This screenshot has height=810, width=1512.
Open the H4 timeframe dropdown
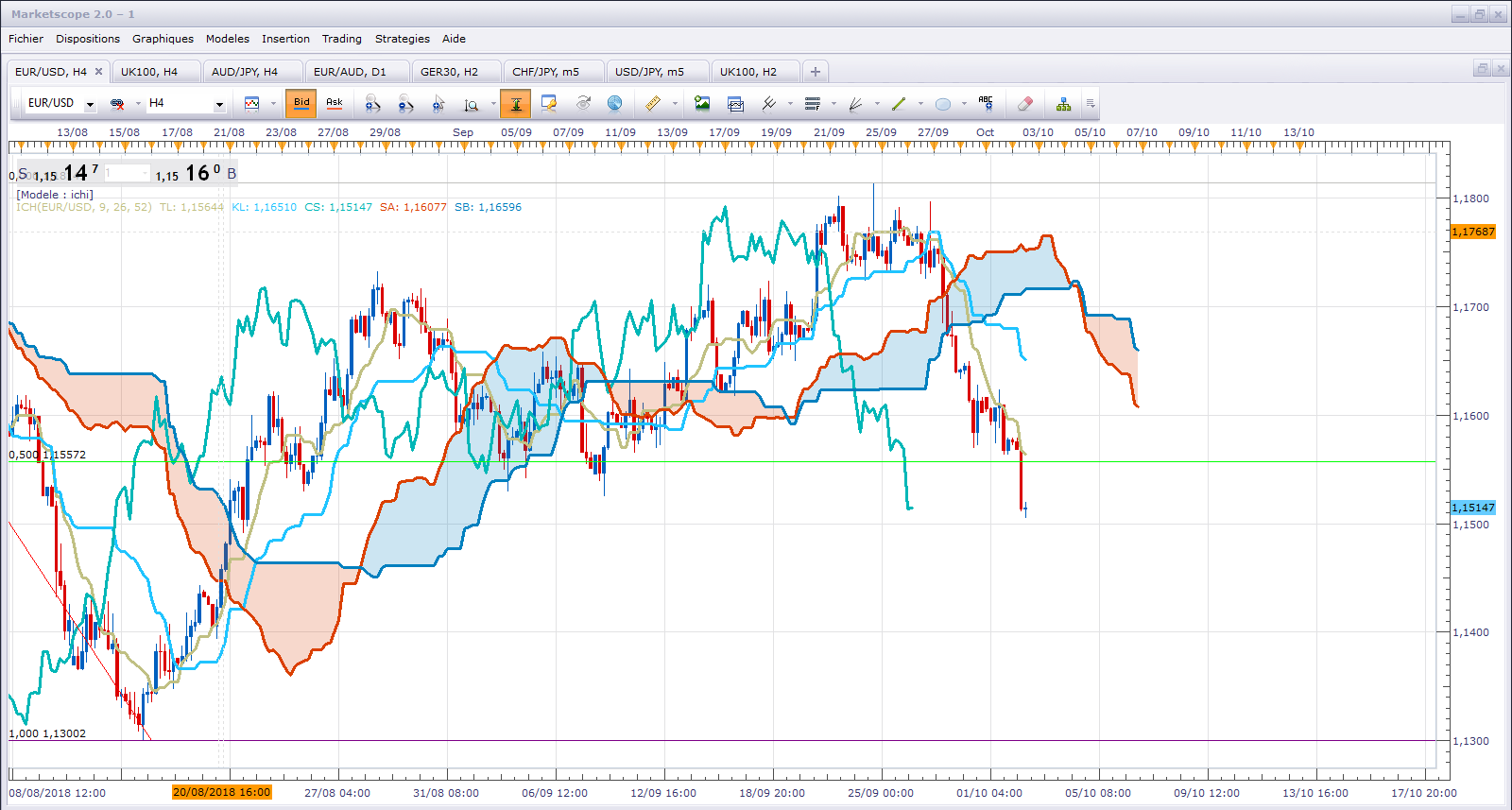tap(219, 104)
